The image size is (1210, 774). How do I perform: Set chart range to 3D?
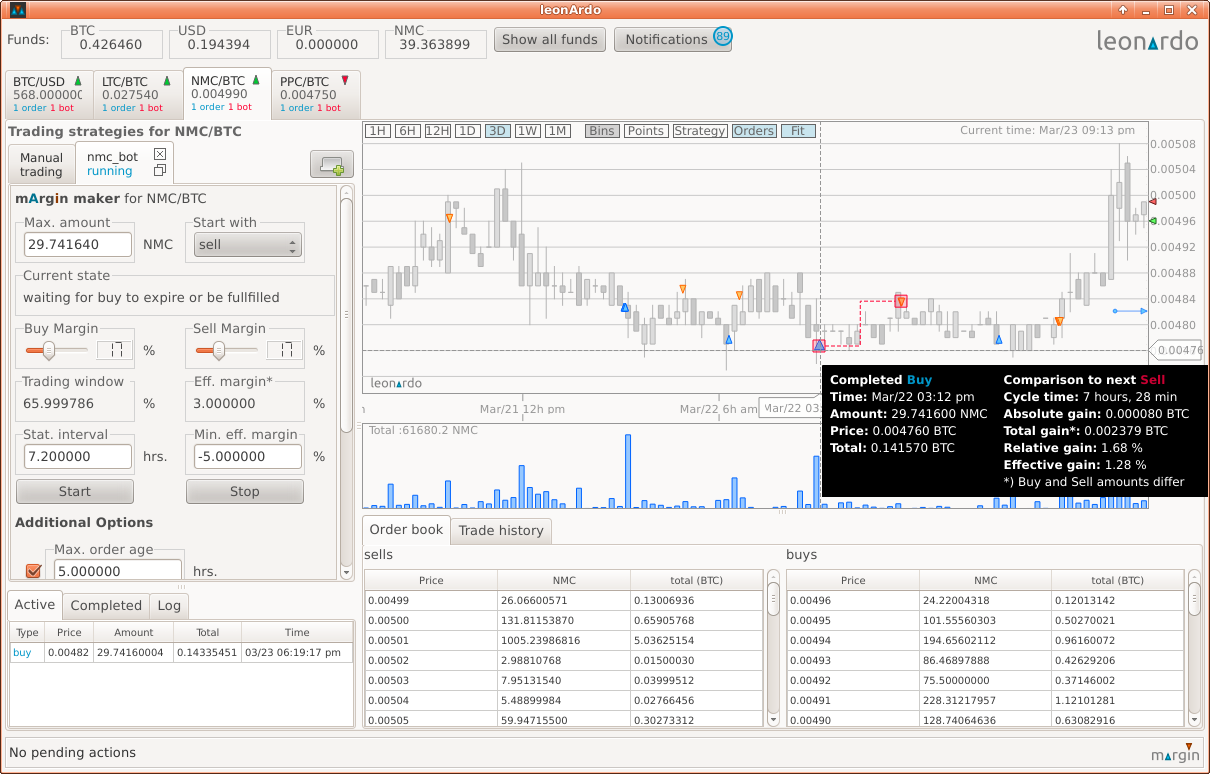click(x=498, y=131)
